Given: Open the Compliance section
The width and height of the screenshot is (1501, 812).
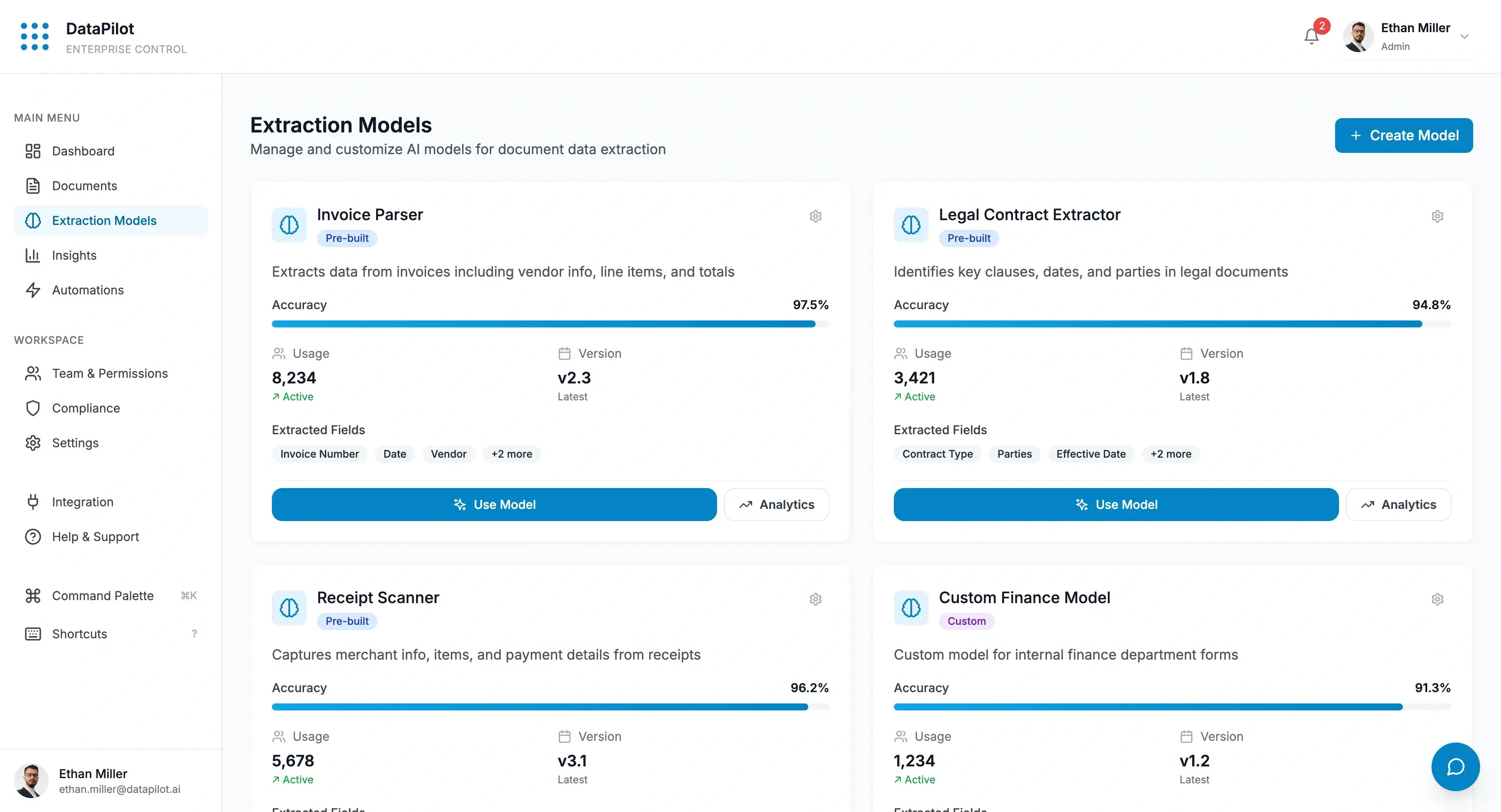Looking at the screenshot, I should point(86,408).
